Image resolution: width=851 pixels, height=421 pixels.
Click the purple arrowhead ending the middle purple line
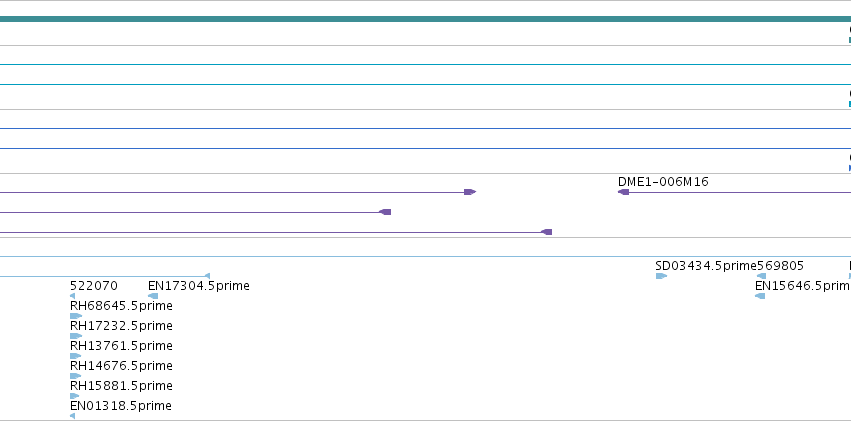[x=385, y=212]
